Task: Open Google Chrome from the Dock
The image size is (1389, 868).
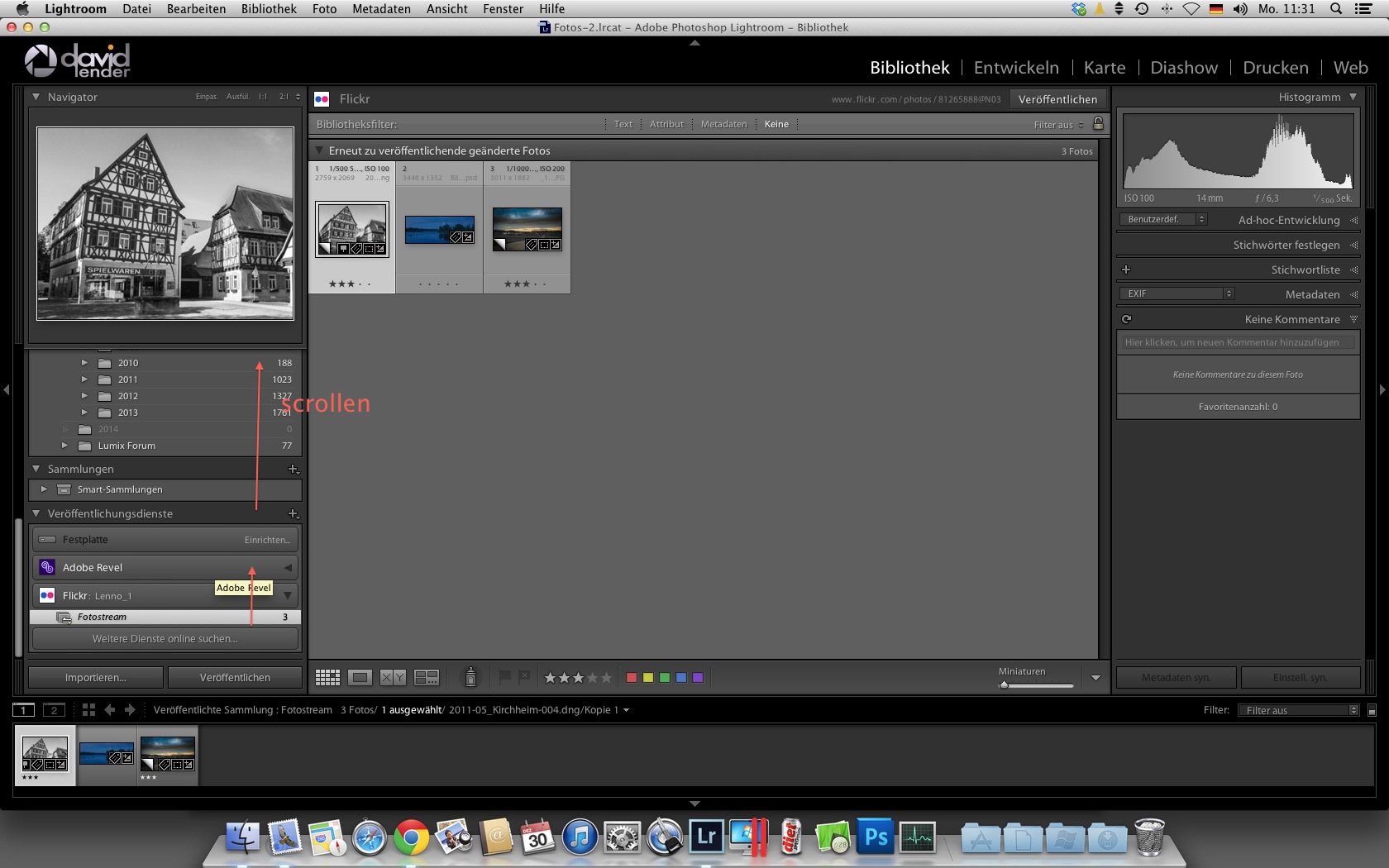Action: tap(411, 837)
